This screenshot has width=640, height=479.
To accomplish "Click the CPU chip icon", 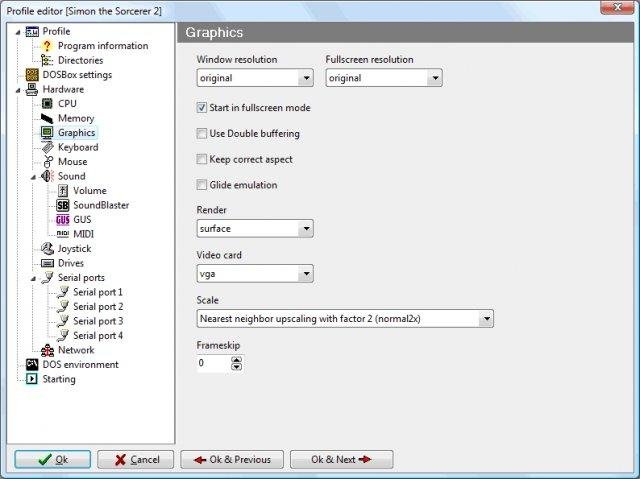I will 47,104.
